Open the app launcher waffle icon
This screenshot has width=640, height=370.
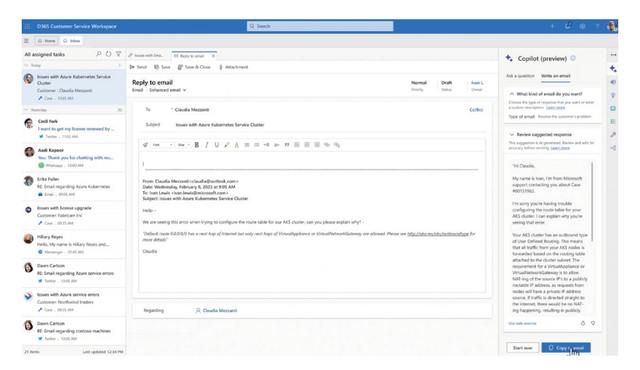click(x=27, y=26)
